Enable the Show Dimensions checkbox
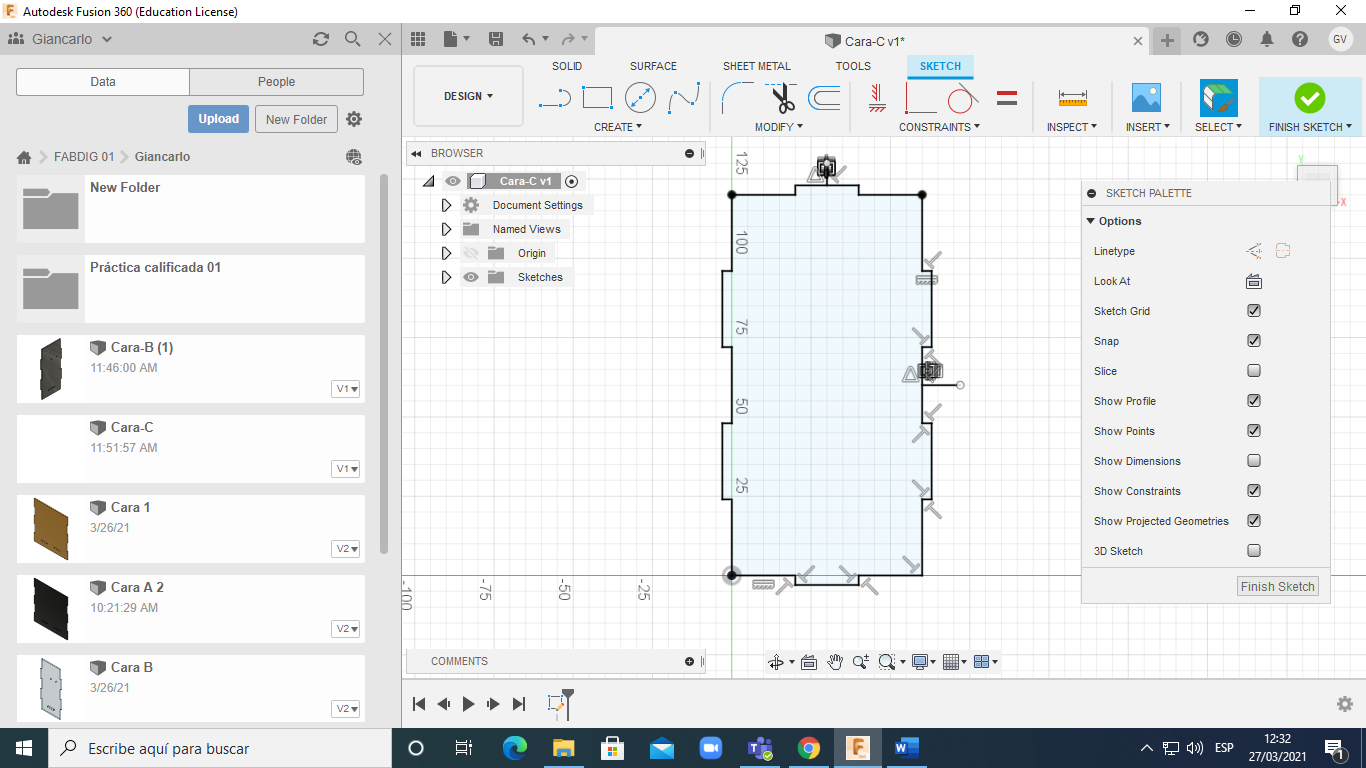This screenshot has height=768, width=1366. pyautogui.click(x=1254, y=461)
